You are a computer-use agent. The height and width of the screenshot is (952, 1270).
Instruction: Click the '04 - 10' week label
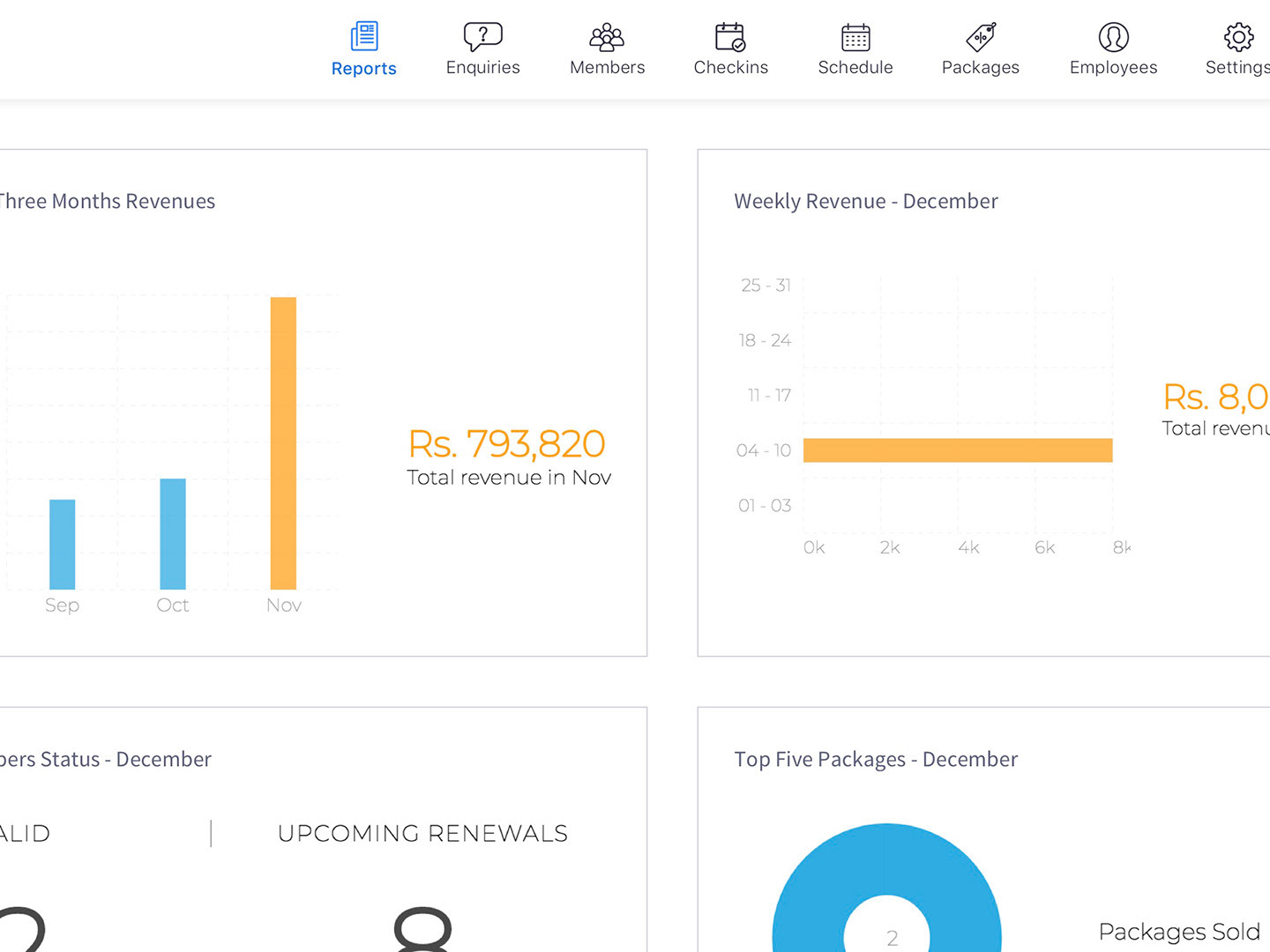click(x=764, y=450)
